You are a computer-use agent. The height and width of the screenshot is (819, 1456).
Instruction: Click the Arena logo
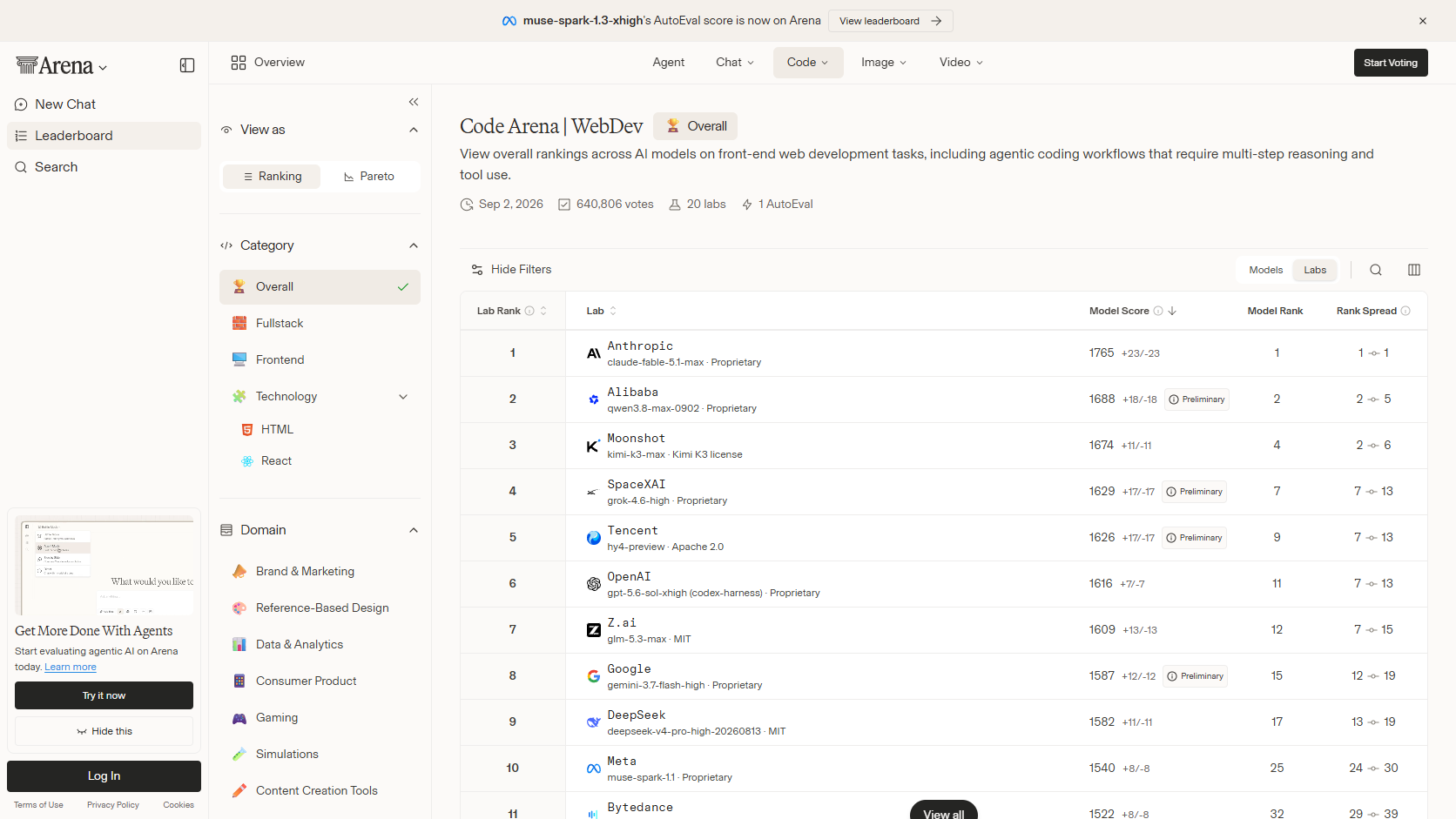55,65
